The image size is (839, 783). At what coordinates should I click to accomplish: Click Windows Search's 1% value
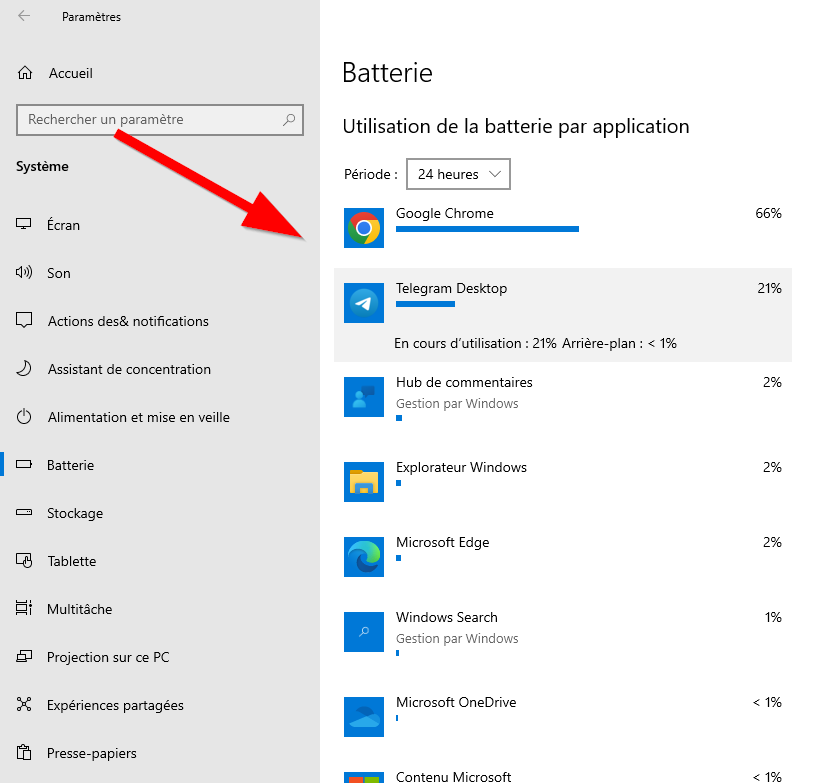[x=773, y=617]
